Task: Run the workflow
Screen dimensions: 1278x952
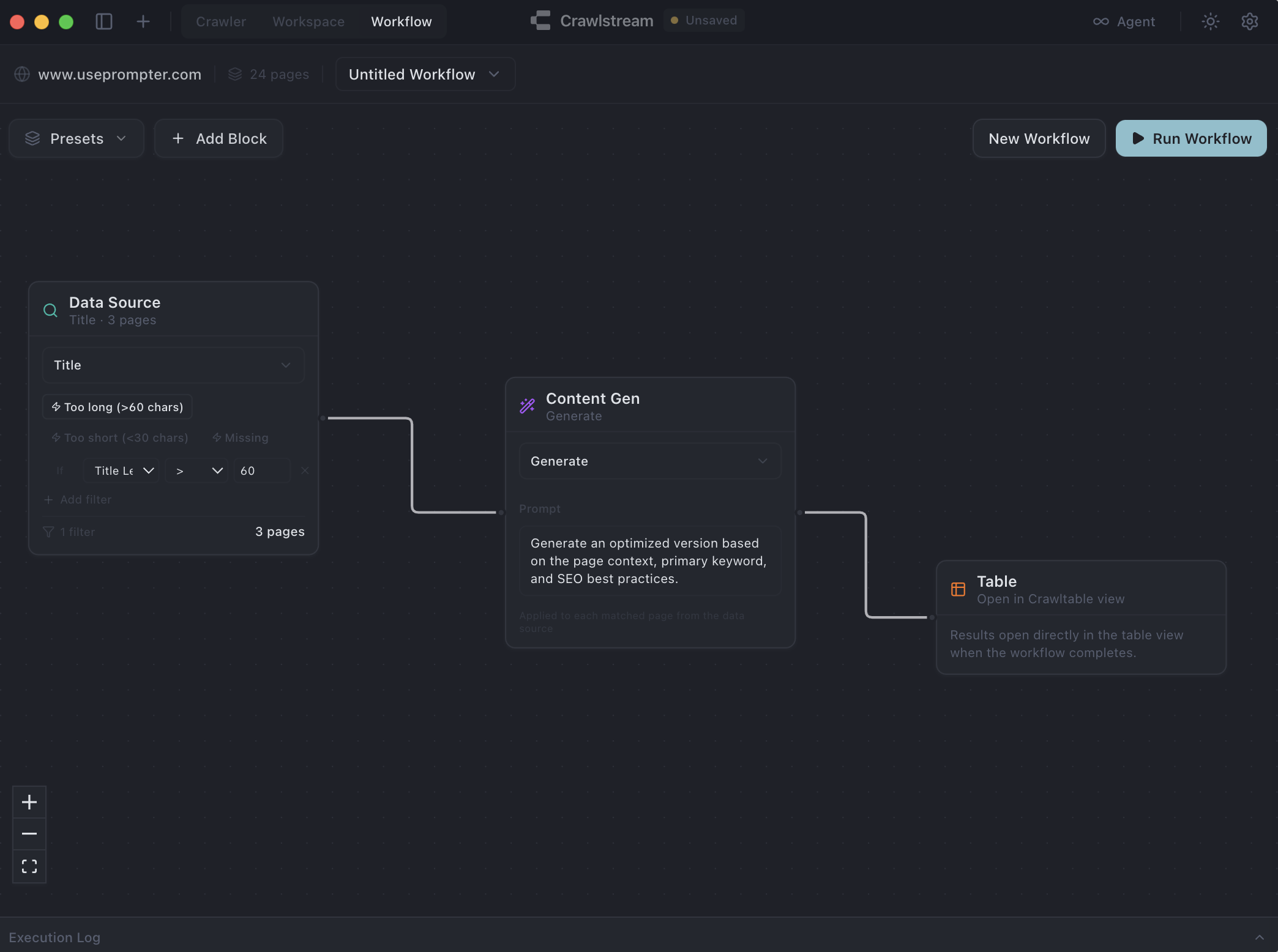Action: click(1190, 138)
